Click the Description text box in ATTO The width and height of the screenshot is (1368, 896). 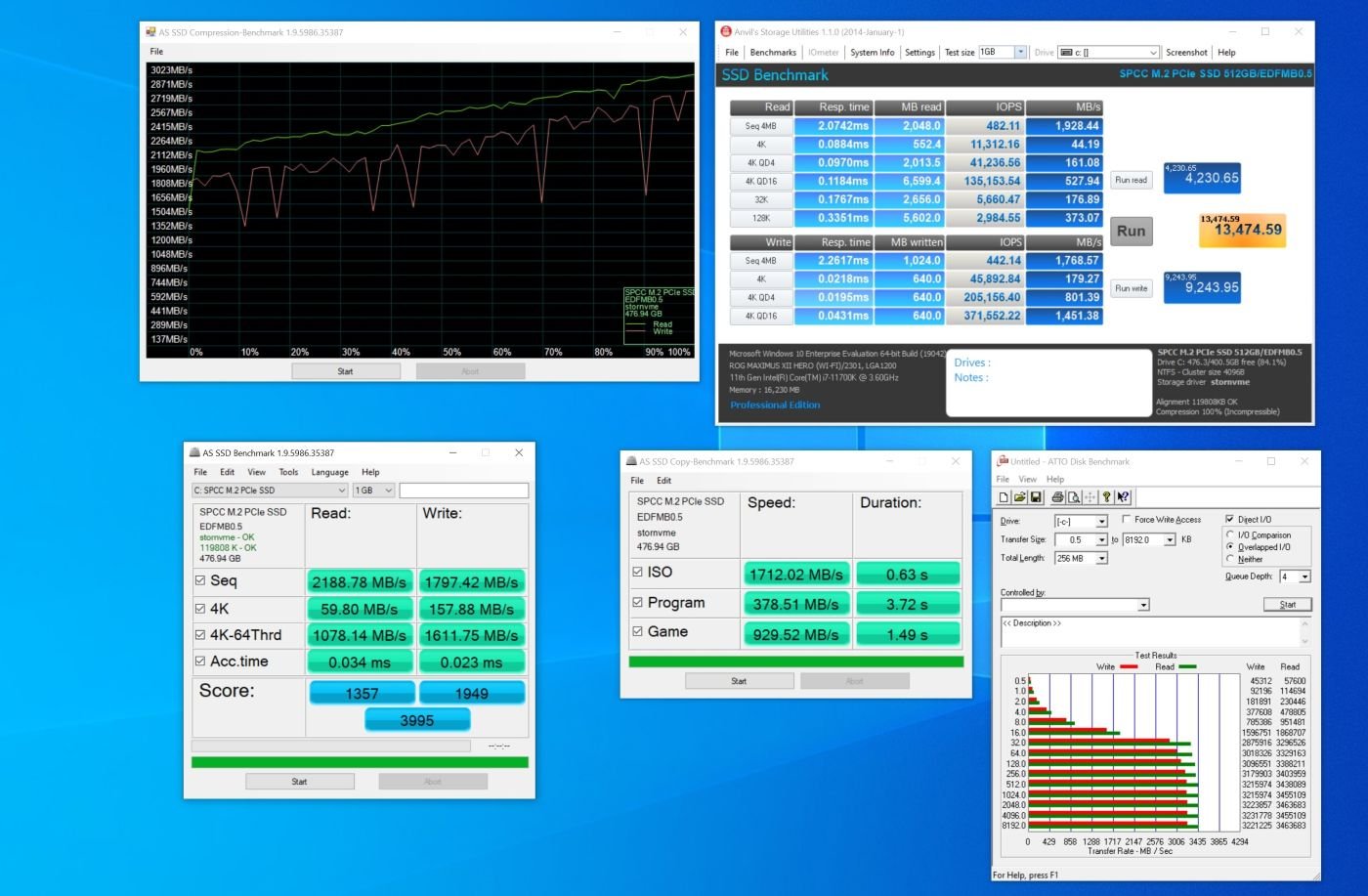pyautogui.click(x=1155, y=631)
